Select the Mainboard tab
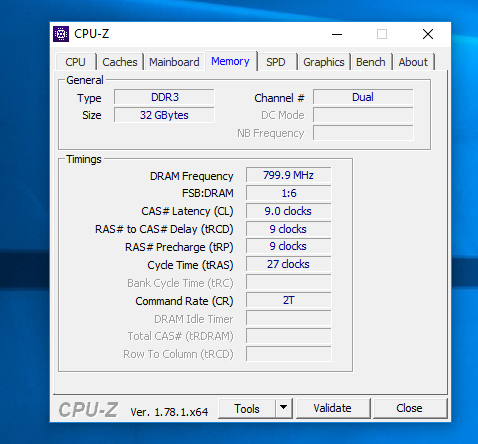The height and width of the screenshot is (444, 478). point(174,62)
